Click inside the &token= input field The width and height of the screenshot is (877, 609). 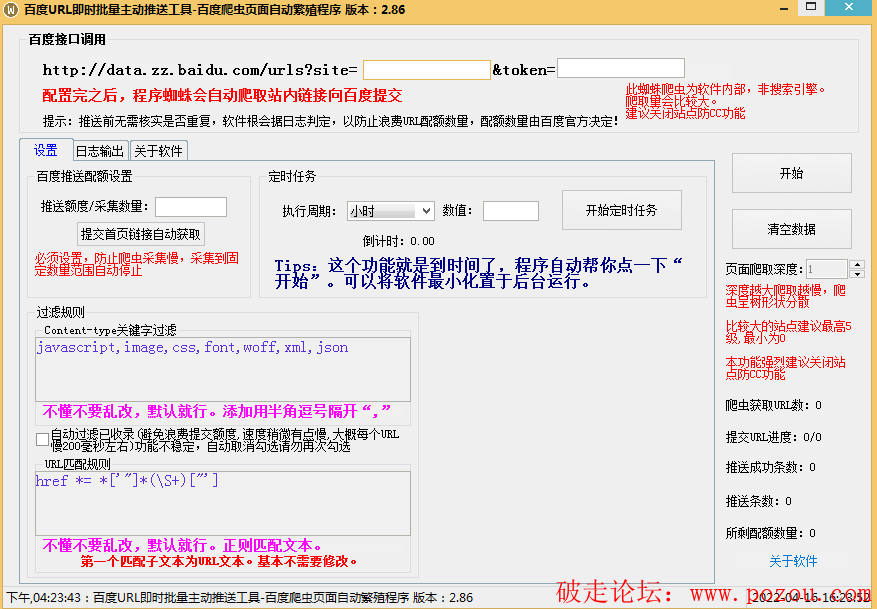click(x=621, y=68)
